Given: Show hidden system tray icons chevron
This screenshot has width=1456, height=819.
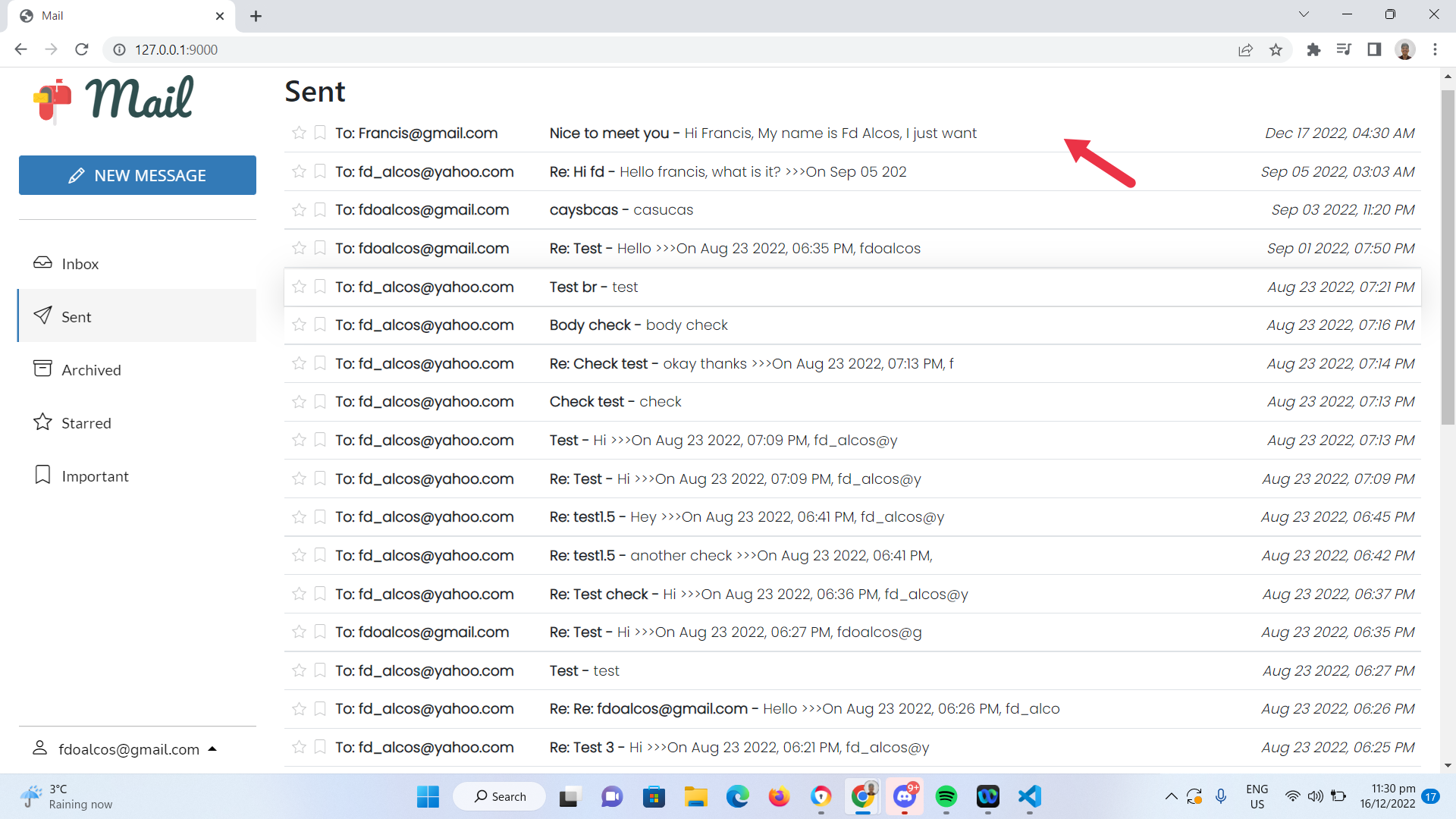Looking at the screenshot, I should tap(1171, 796).
